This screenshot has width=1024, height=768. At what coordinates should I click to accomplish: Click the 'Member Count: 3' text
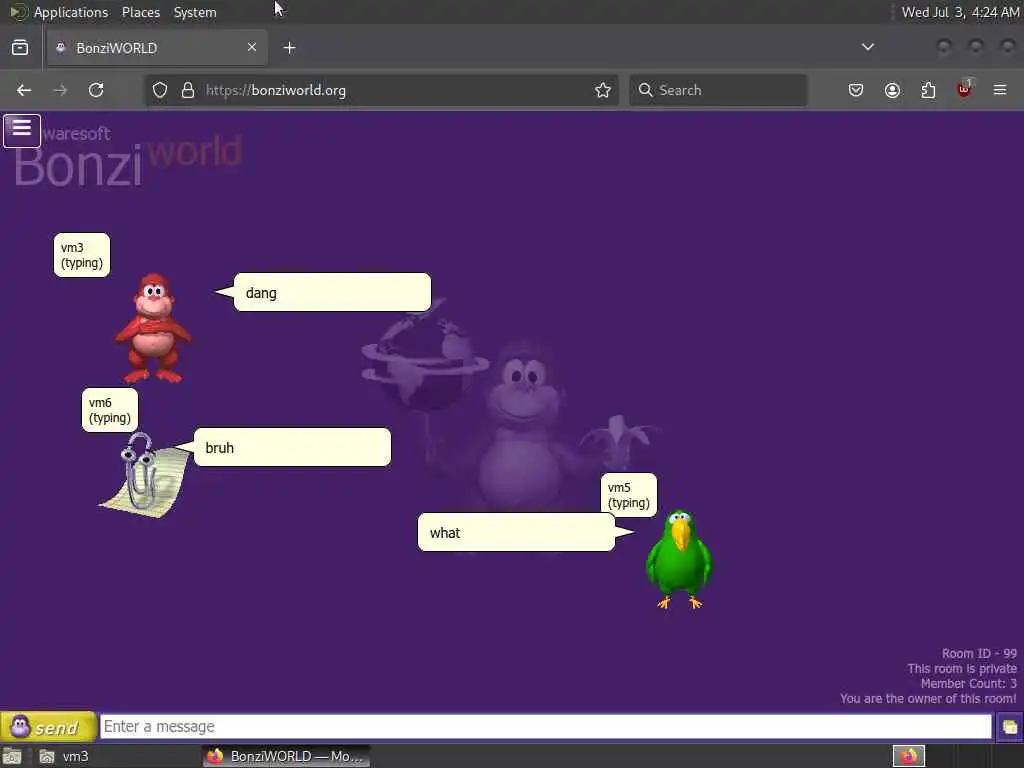(968, 684)
